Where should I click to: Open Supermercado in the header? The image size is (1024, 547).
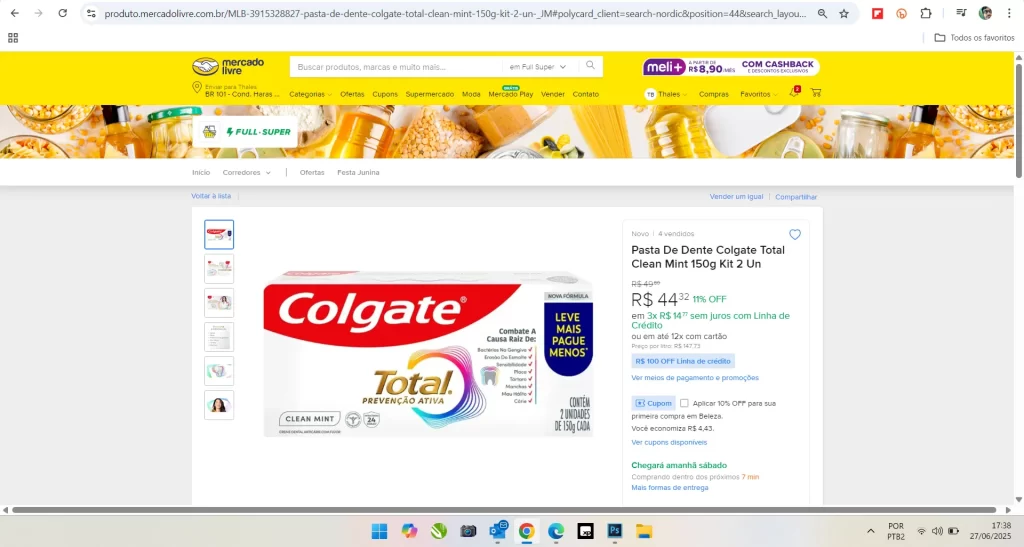tap(430, 94)
